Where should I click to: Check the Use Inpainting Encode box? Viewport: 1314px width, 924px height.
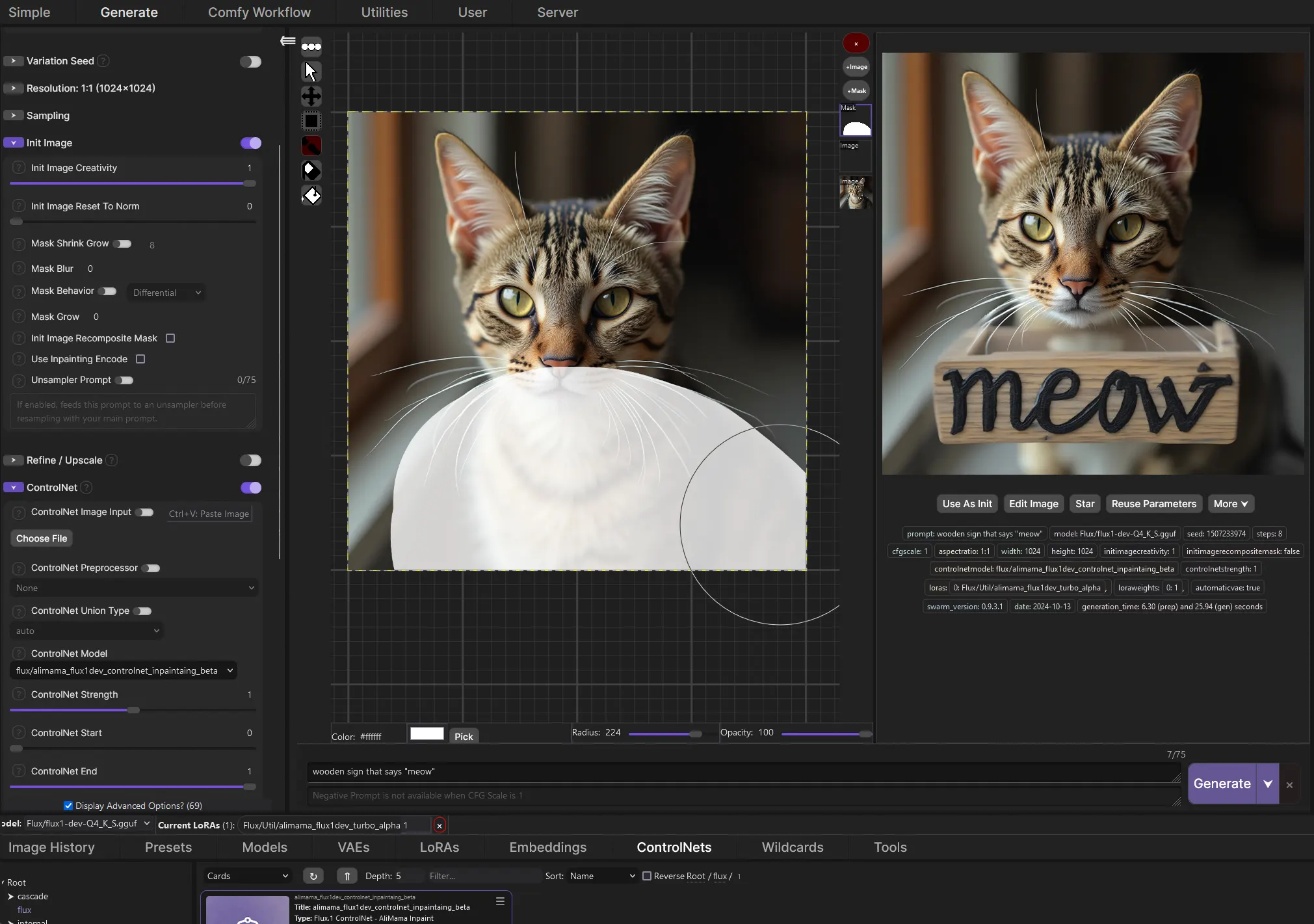(140, 359)
